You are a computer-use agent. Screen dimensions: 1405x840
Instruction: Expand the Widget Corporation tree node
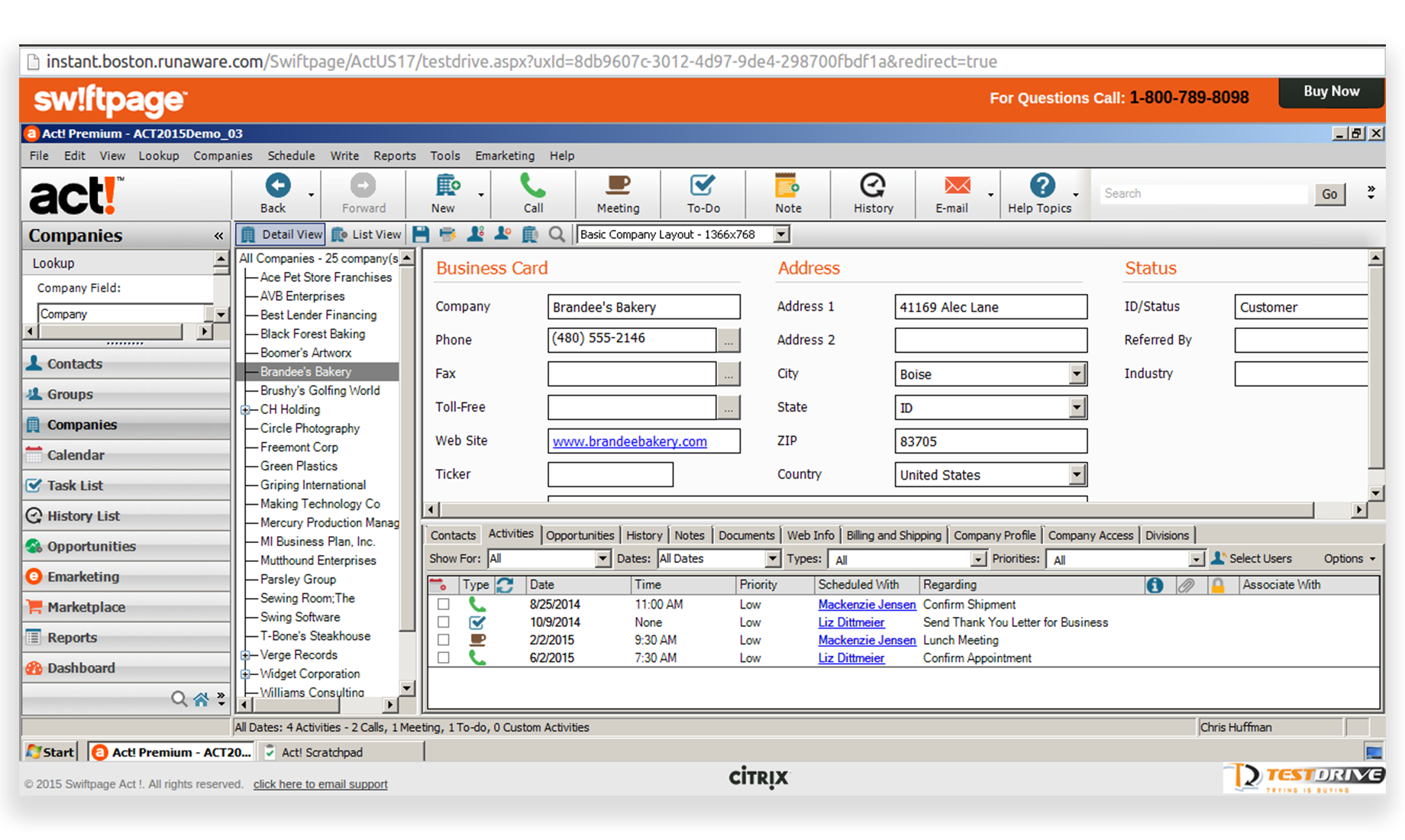click(246, 674)
